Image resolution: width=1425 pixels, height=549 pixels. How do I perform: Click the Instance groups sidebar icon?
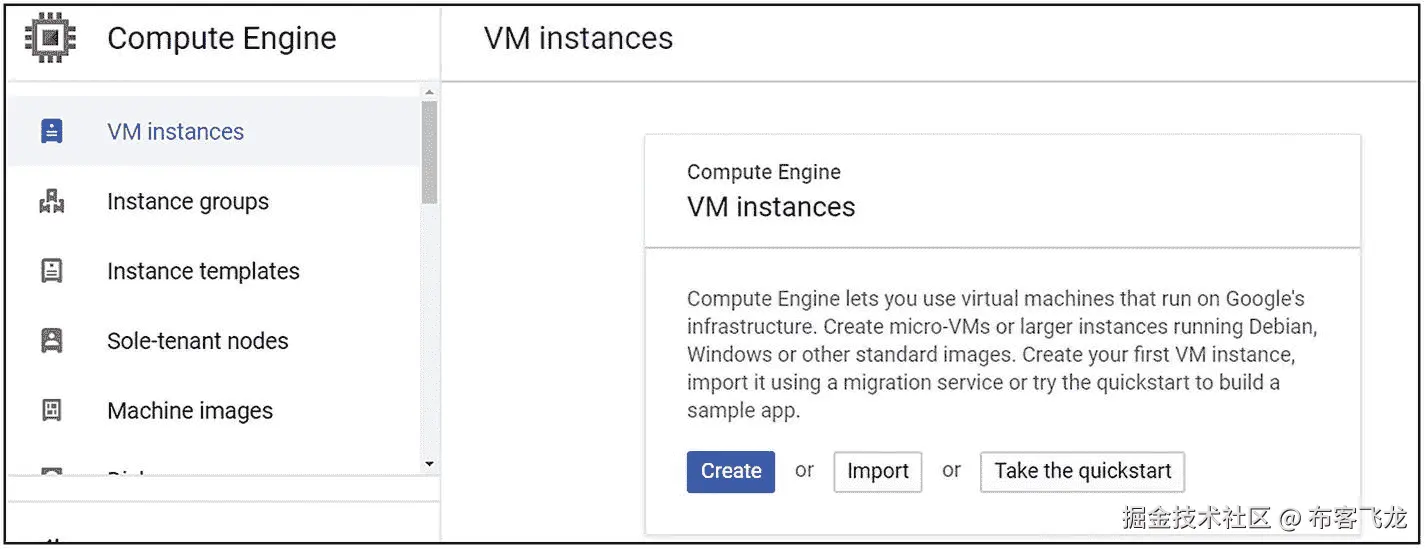[x=51, y=201]
